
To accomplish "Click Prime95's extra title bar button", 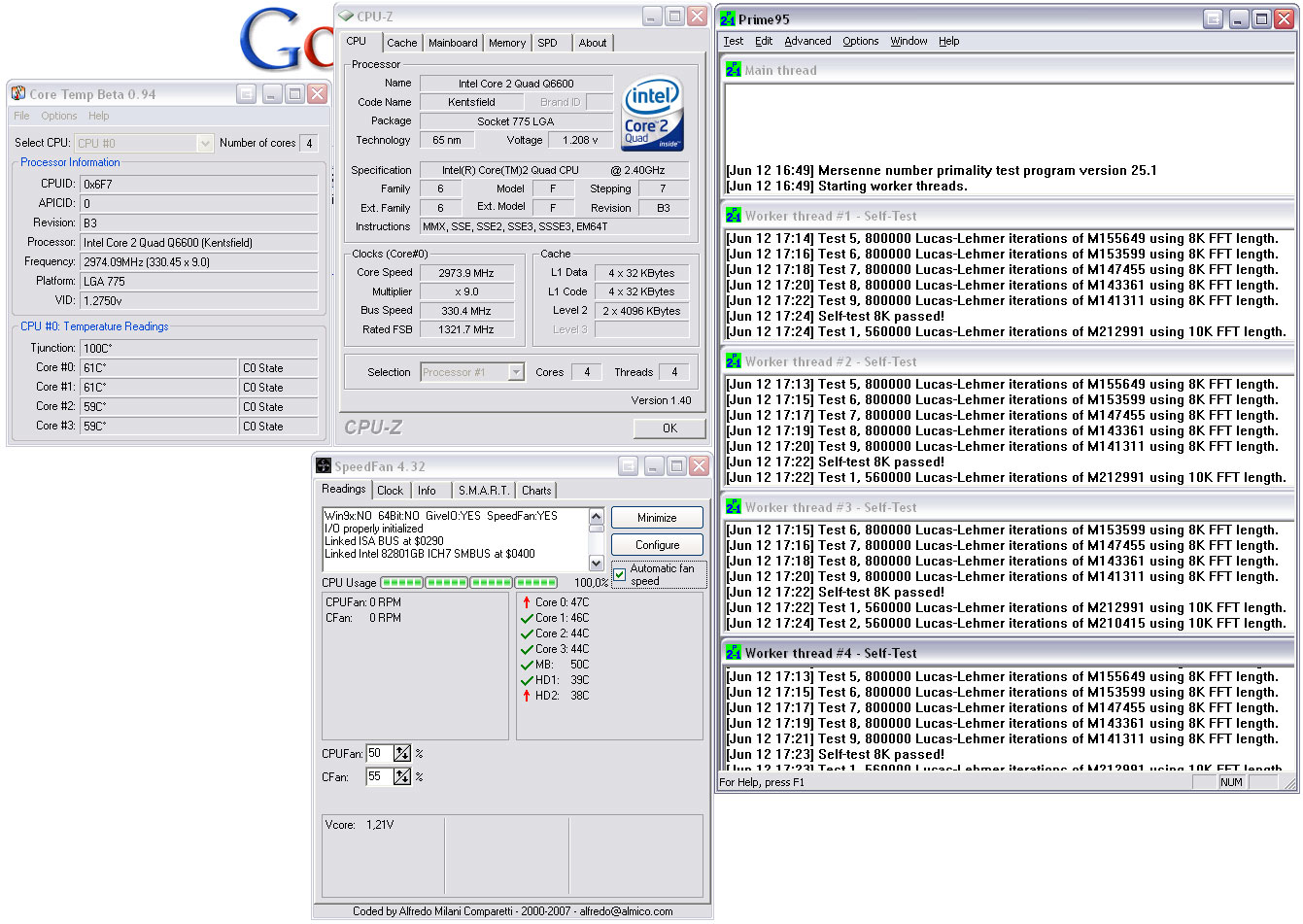I will point(1213,18).
